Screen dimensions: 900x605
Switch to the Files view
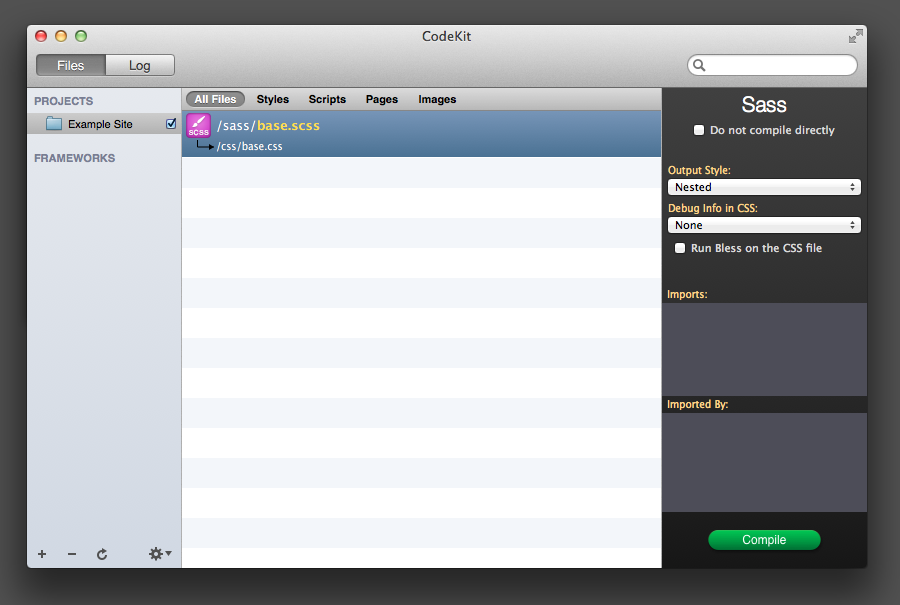click(71, 65)
